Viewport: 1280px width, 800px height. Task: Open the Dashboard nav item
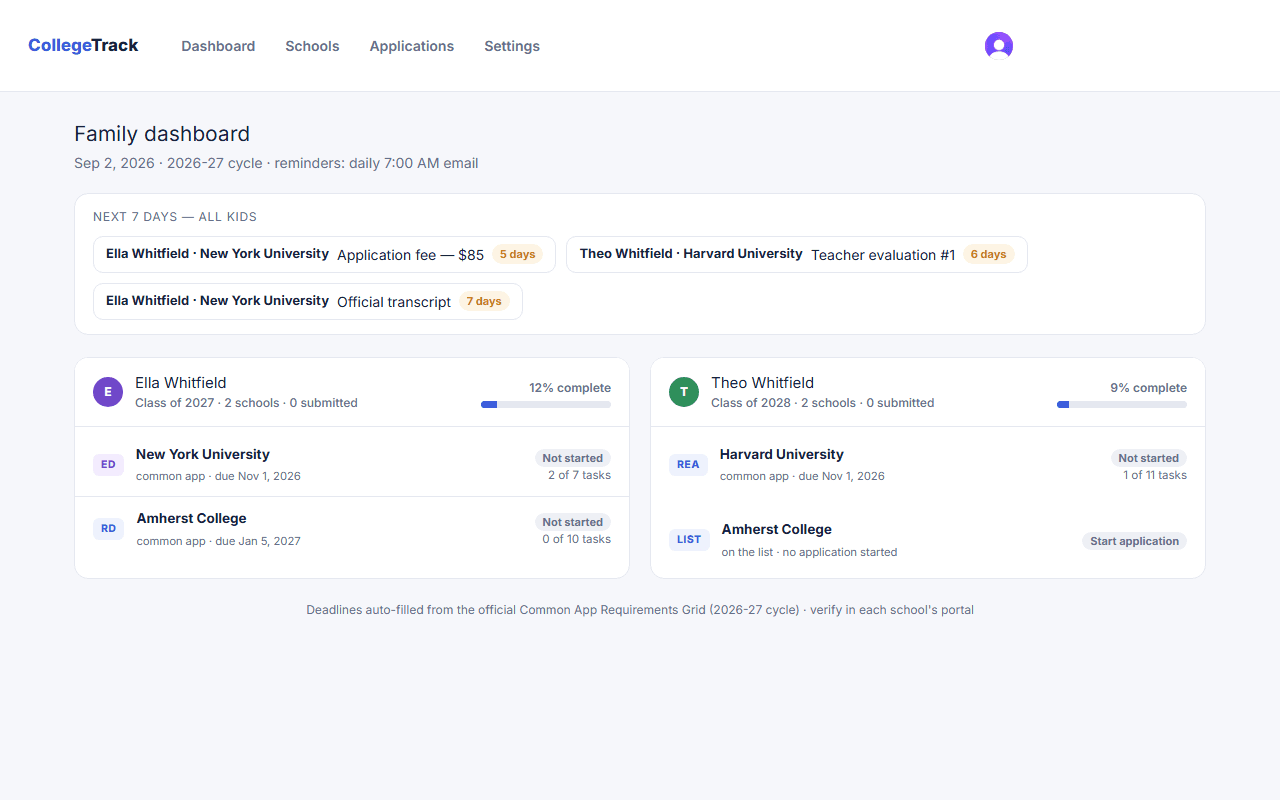218,46
